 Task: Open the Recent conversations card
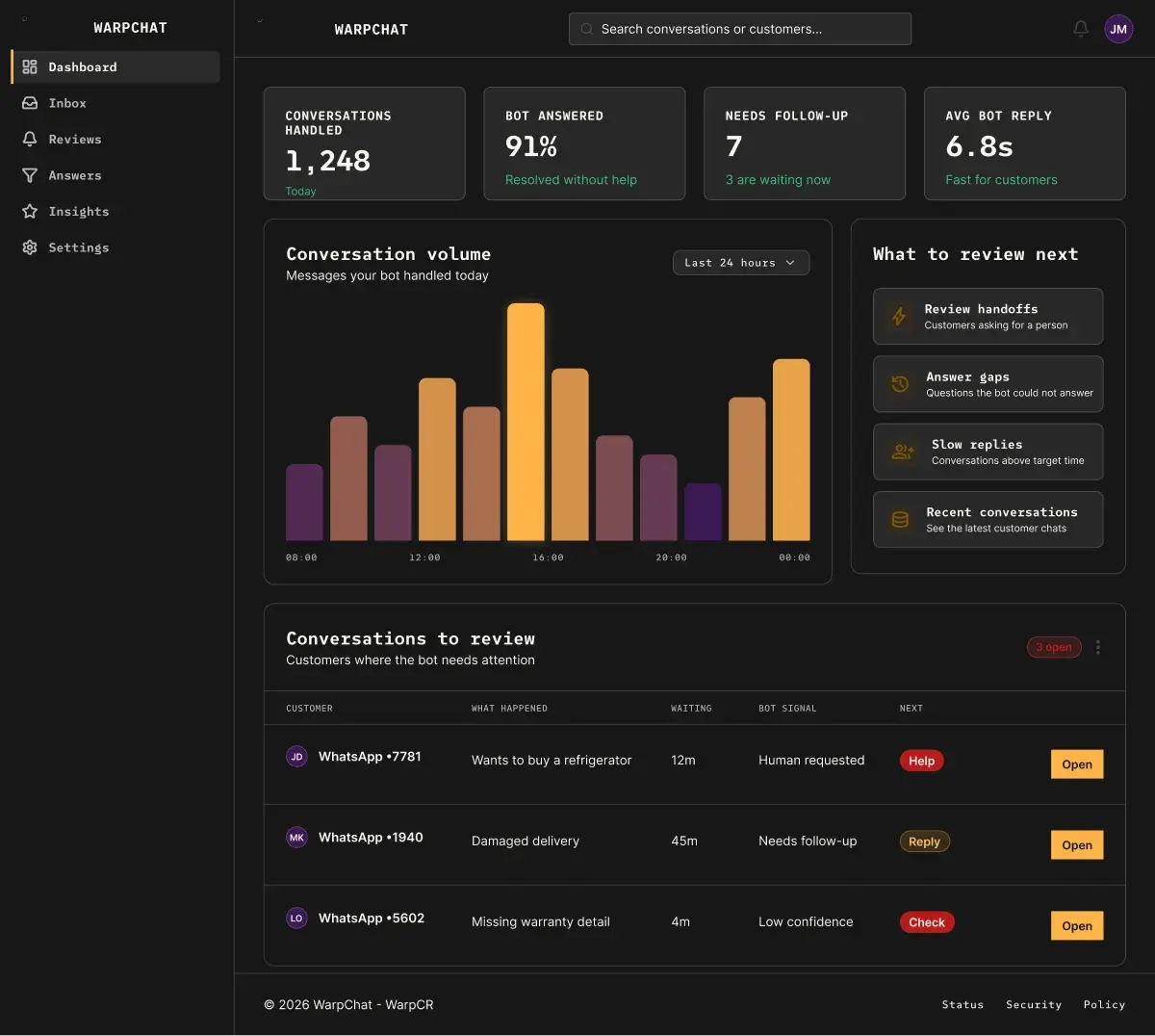click(988, 520)
